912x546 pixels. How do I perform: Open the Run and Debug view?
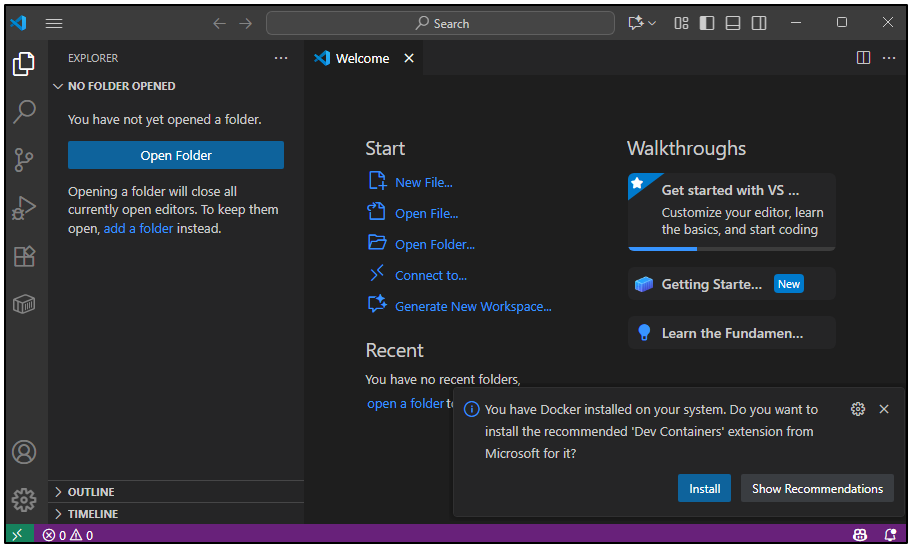[24, 208]
